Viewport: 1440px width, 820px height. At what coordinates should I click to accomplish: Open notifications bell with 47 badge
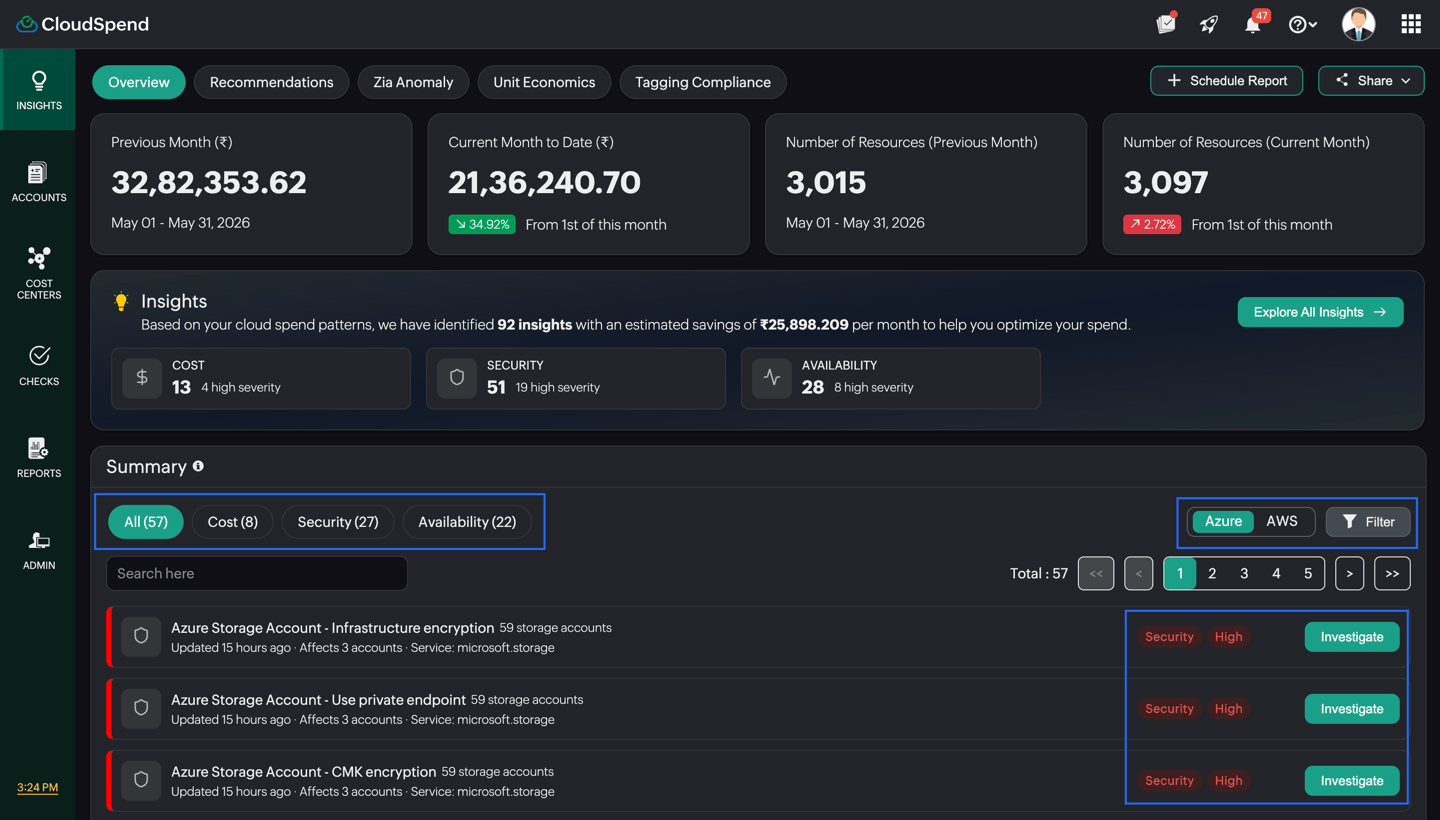[x=1254, y=23]
